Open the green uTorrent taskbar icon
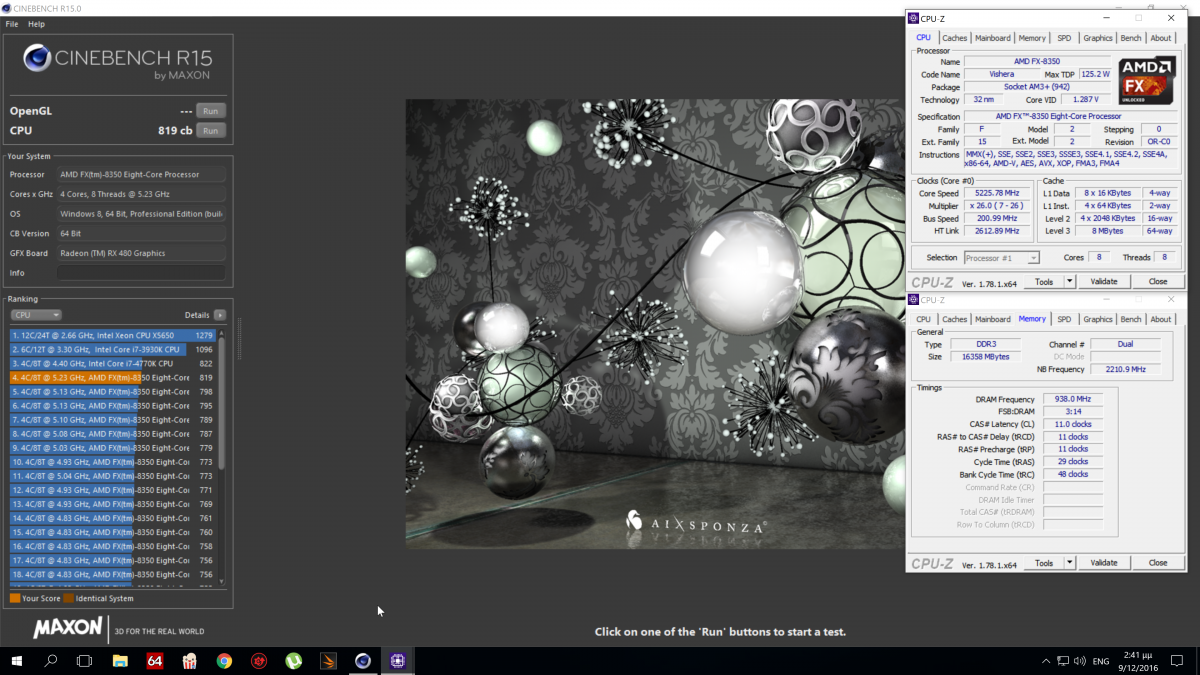The width and height of the screenshot is (1200, 675). (293, 661)
